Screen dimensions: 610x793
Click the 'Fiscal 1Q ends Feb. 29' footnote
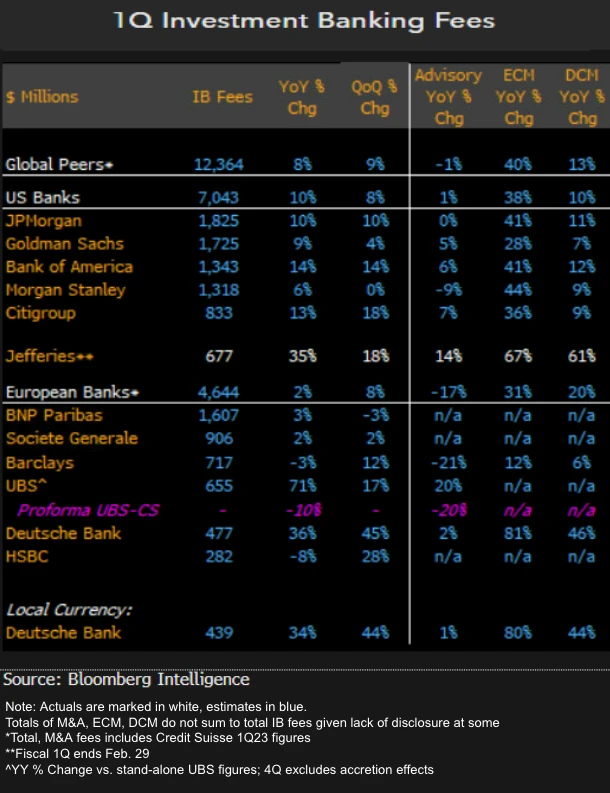(x=77, y=754)
